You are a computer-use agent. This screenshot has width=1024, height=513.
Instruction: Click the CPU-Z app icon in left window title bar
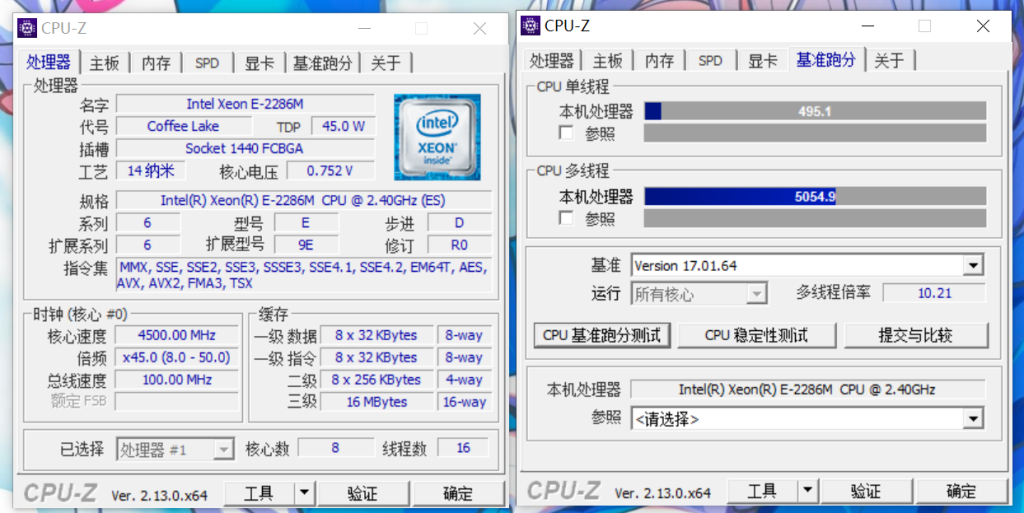click(x=27, y=28)
